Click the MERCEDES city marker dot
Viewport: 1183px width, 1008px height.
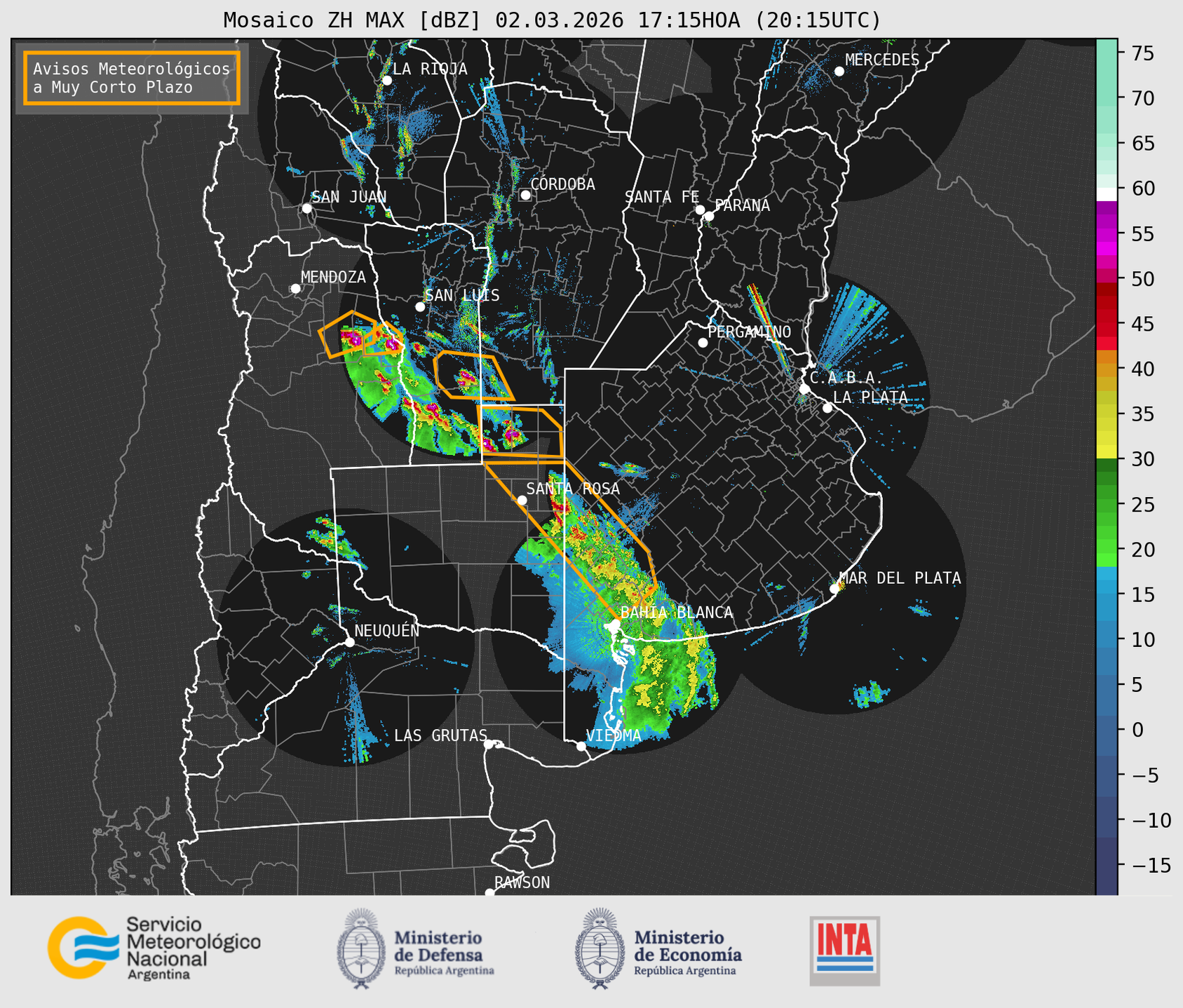pyautogui.click(x=839, y=71)
